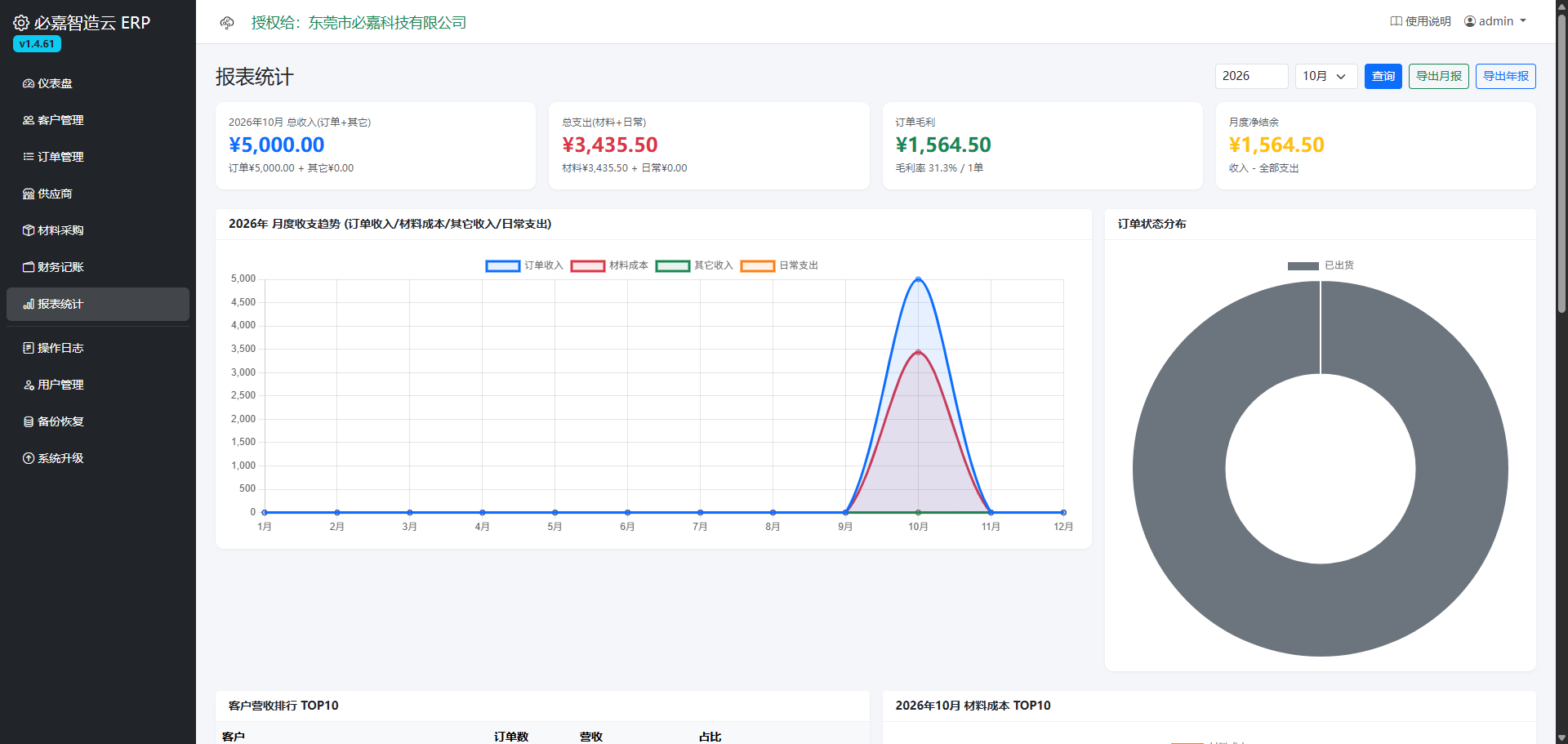
Task: Click the v1.4.61 version badge
Action: tap(37, 44)
